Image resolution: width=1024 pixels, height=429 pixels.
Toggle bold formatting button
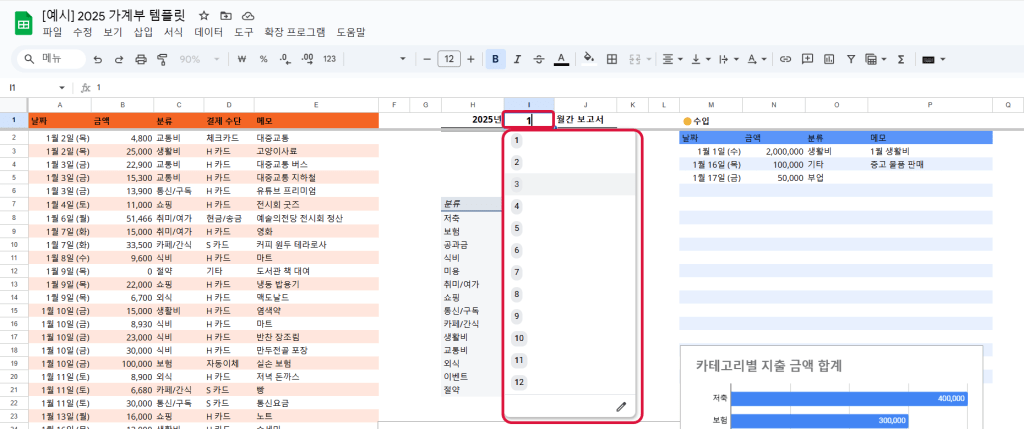[x=495, y=59]
